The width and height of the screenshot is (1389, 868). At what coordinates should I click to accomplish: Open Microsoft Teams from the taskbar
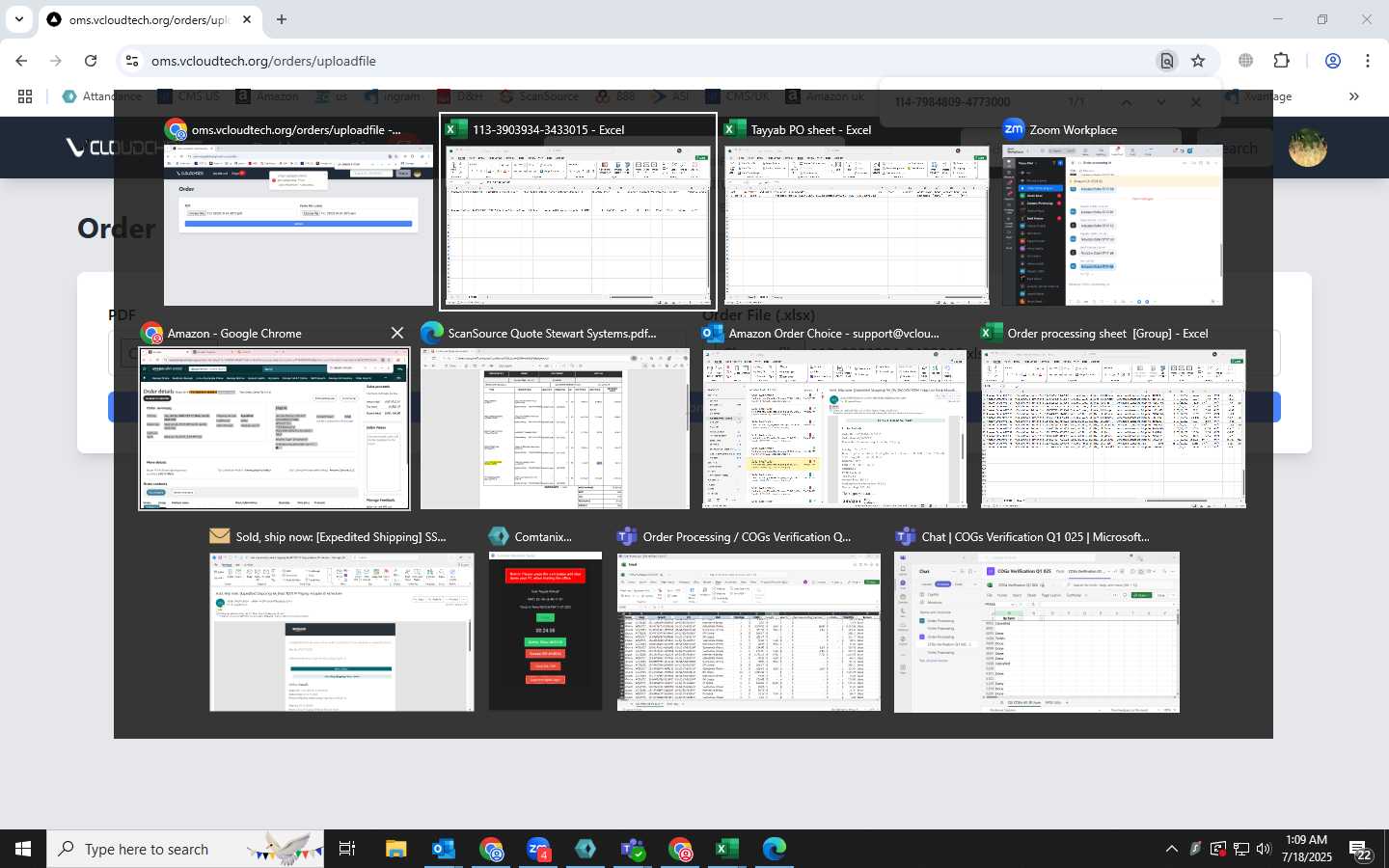coord(633,849)
